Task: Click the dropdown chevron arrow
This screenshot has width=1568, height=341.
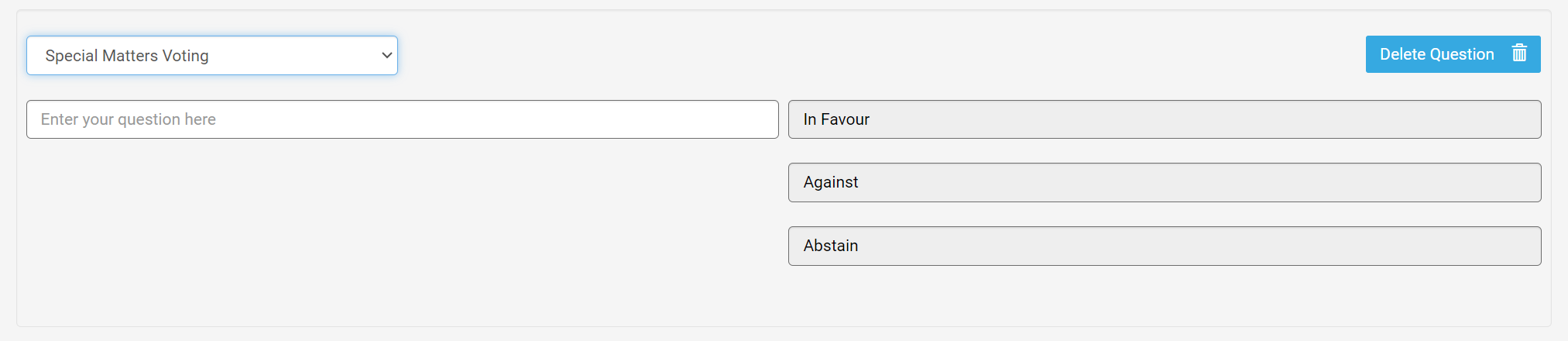Action: pos(386,56)
